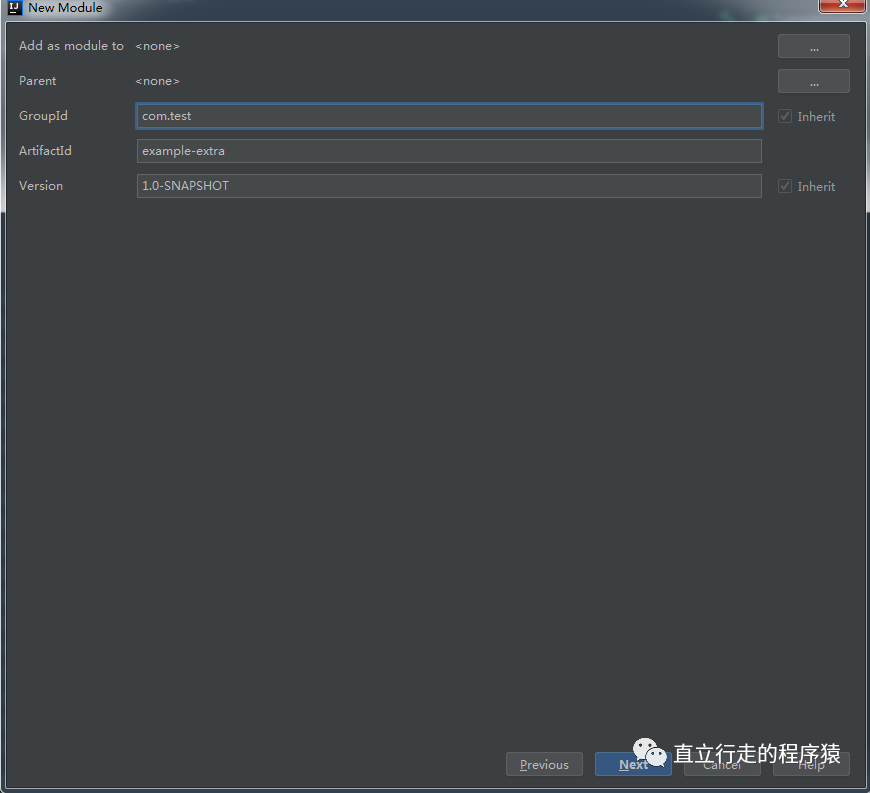870x793 pixels.
Task: Open browse button for Add as module to
Action: (813, 47)
